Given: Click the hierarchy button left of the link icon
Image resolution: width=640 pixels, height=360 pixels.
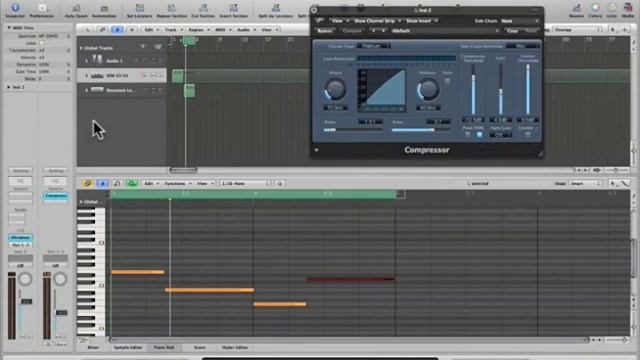Looking at the screenshot, I should click(x=88, y=29).
